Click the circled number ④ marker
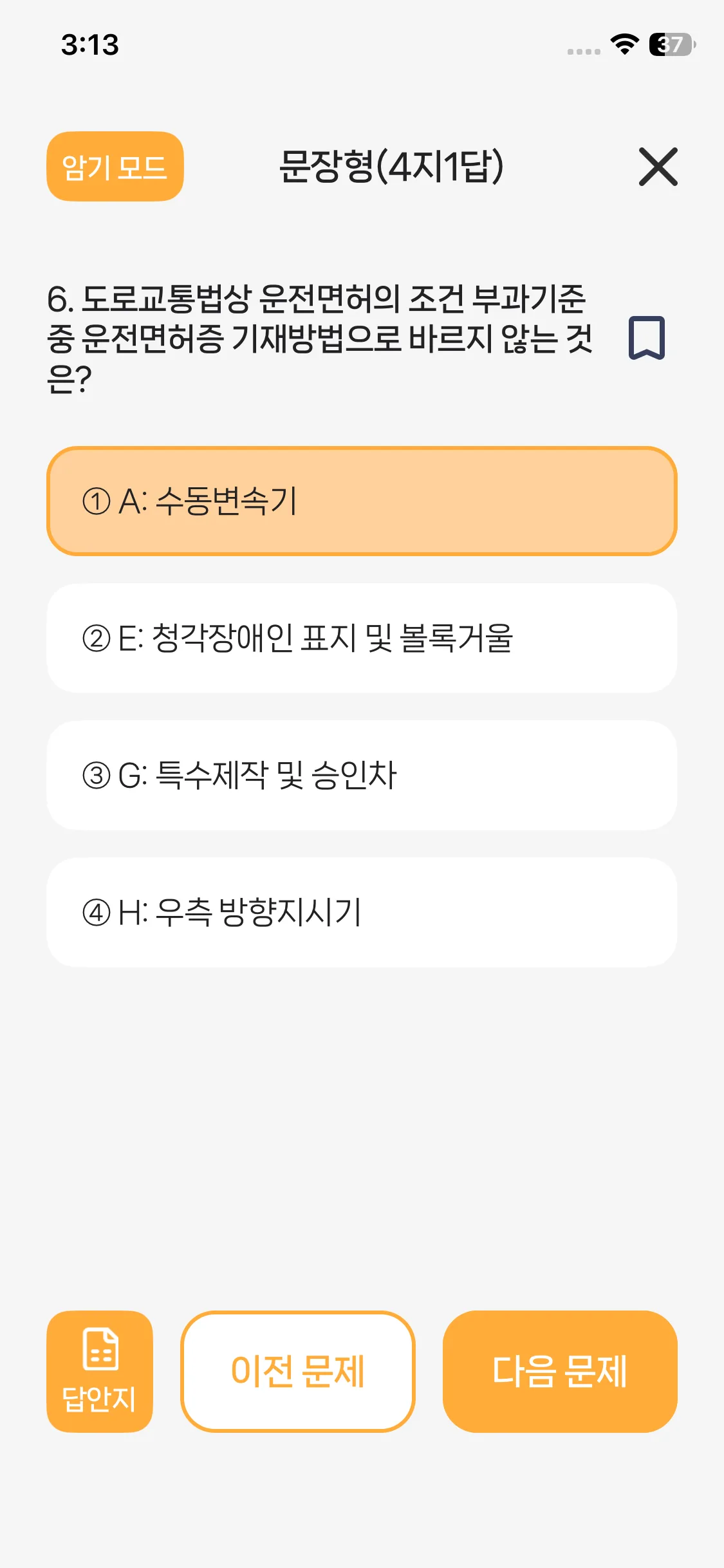724x1568 pixels. point(97,913)
